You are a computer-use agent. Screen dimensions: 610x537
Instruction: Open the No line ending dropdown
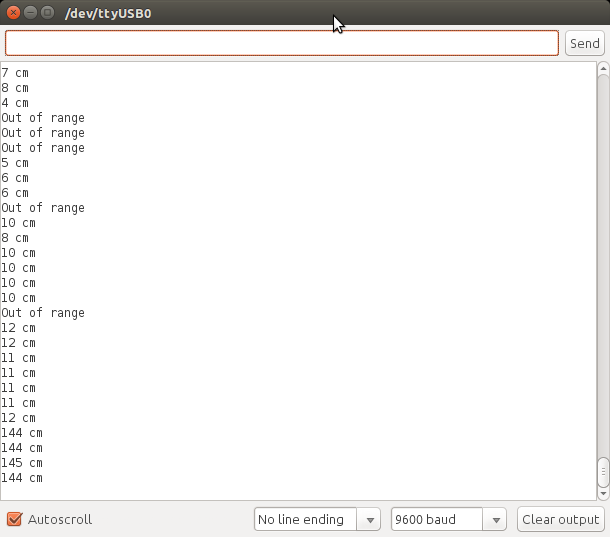(317, 519)
